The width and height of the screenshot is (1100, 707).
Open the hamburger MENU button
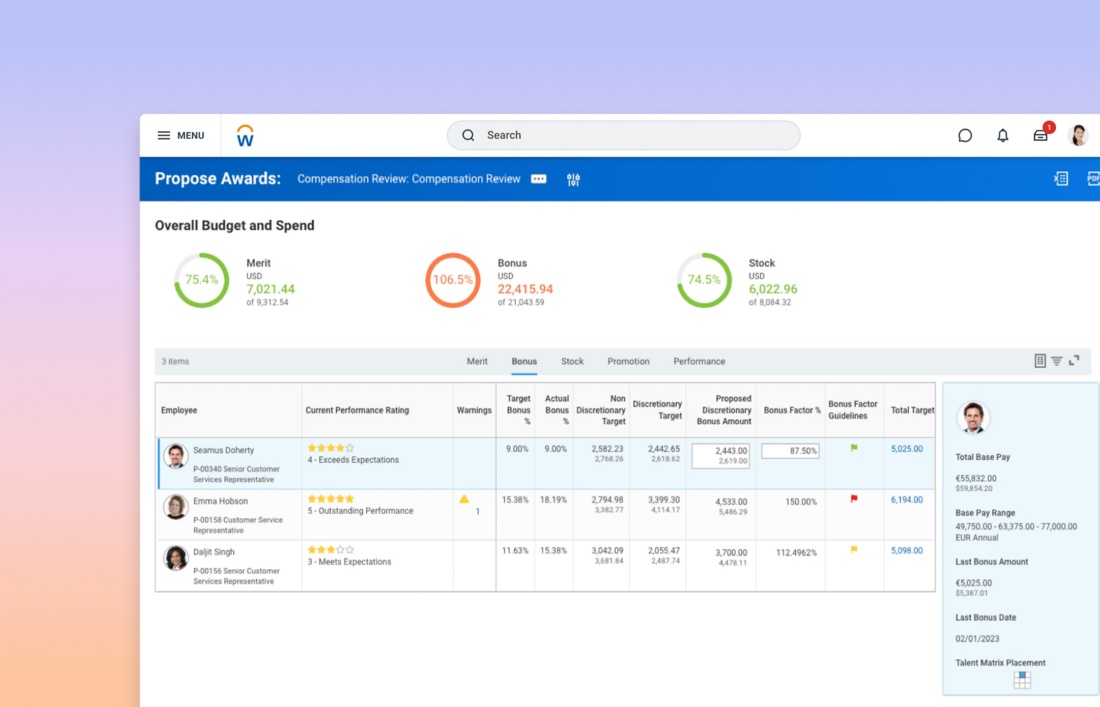tap(180, 136)
